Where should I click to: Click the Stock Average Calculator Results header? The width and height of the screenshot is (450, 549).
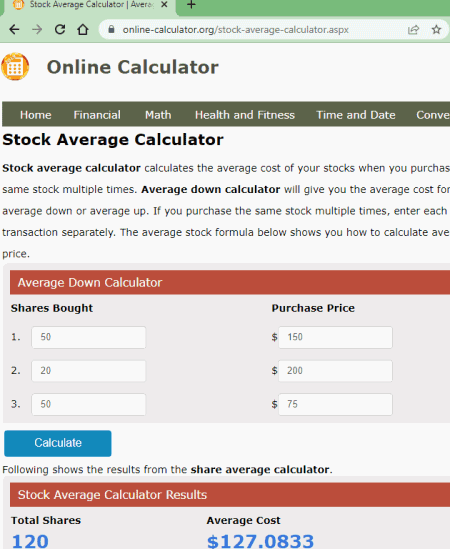coord(230,494)
